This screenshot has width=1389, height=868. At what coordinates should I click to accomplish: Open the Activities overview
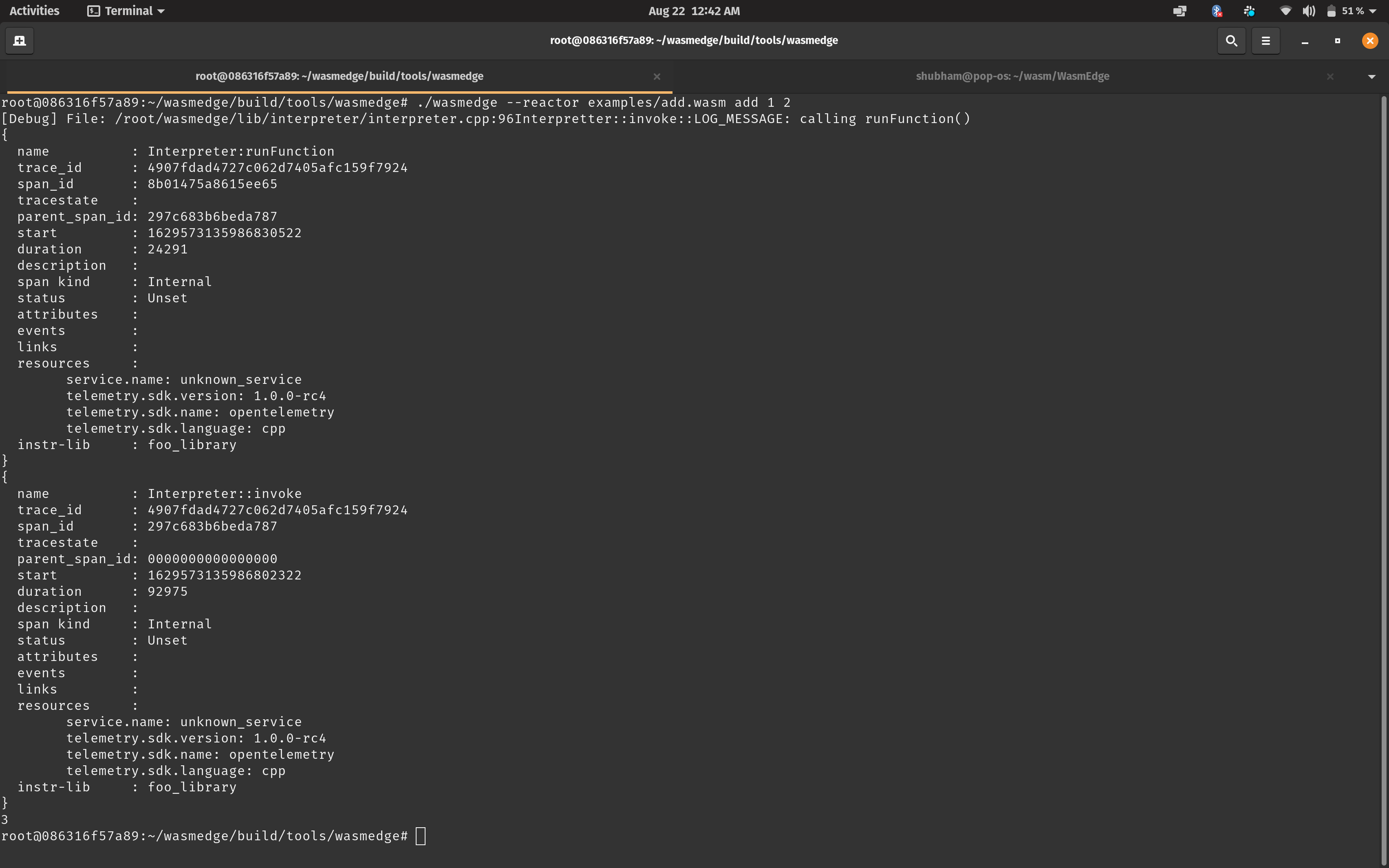(34, 10)
